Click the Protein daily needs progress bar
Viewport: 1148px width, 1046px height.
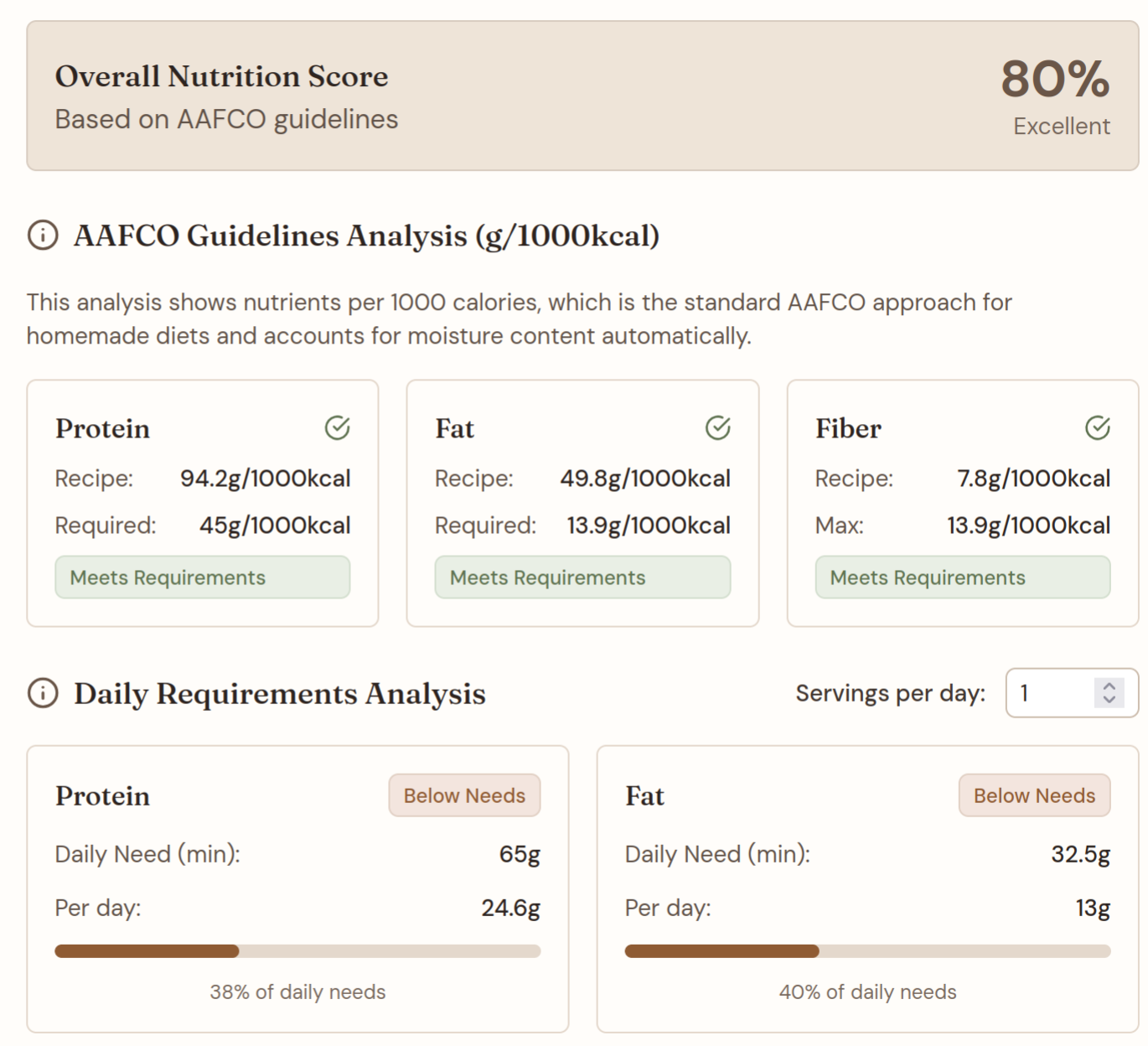(x=297, y=950)
